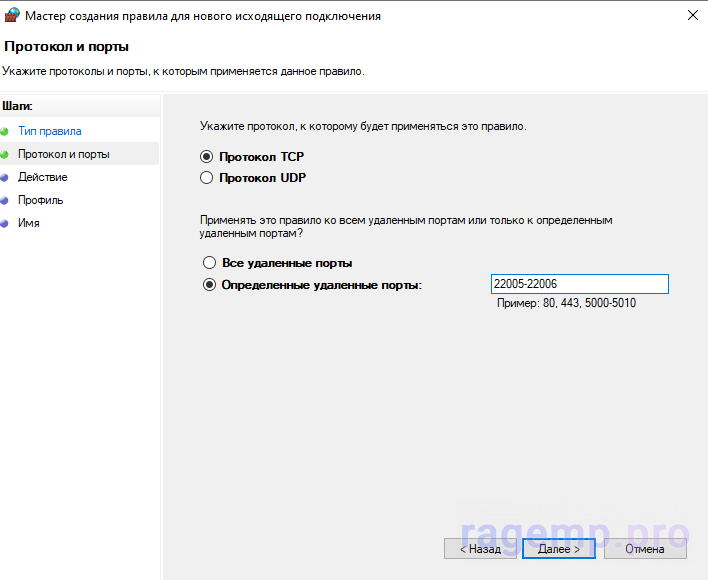Click the < Назад button
Screen dimensions: 708x580
coord(480,548)
